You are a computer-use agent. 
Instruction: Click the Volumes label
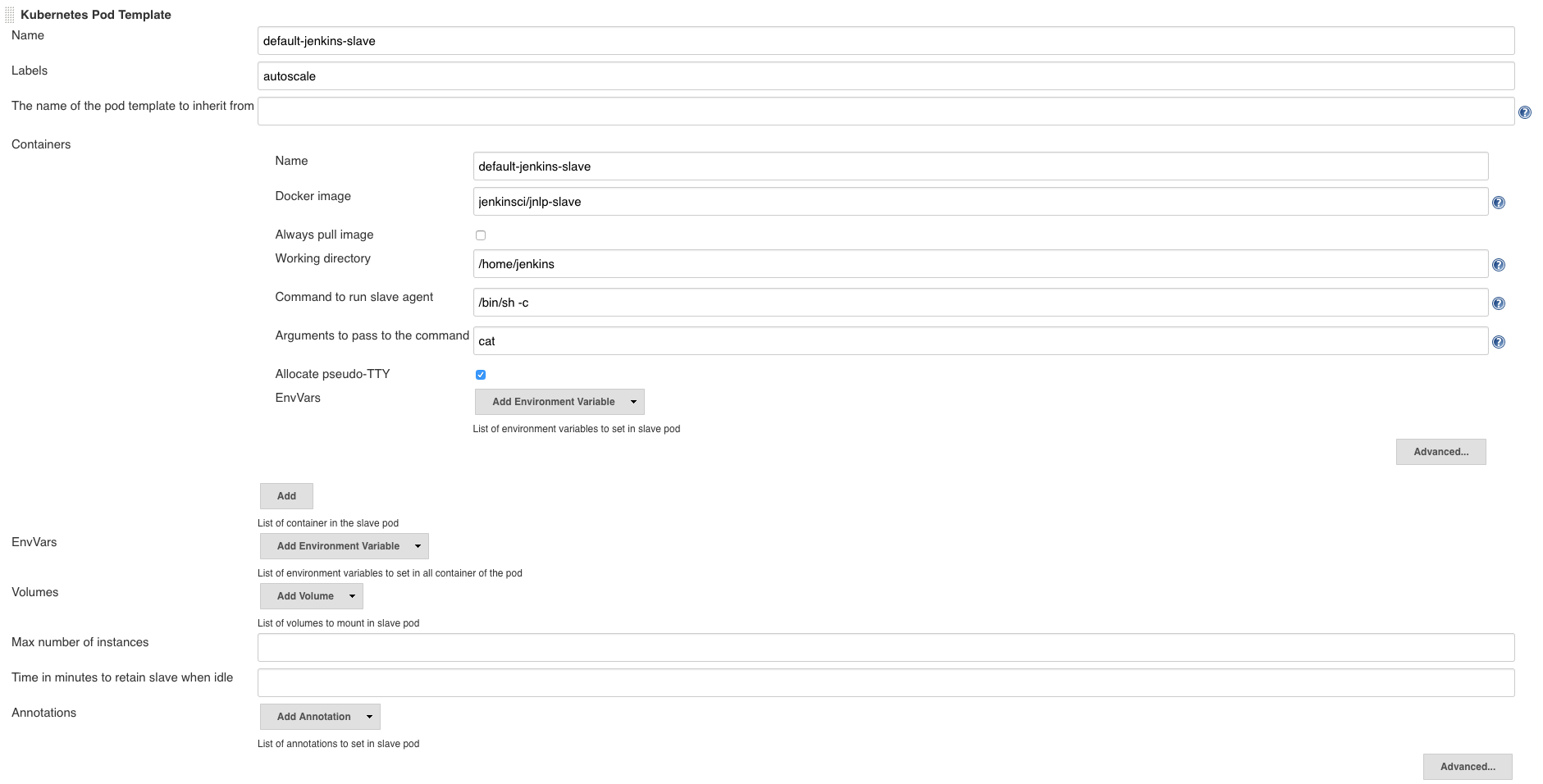(x=34, y=592)
